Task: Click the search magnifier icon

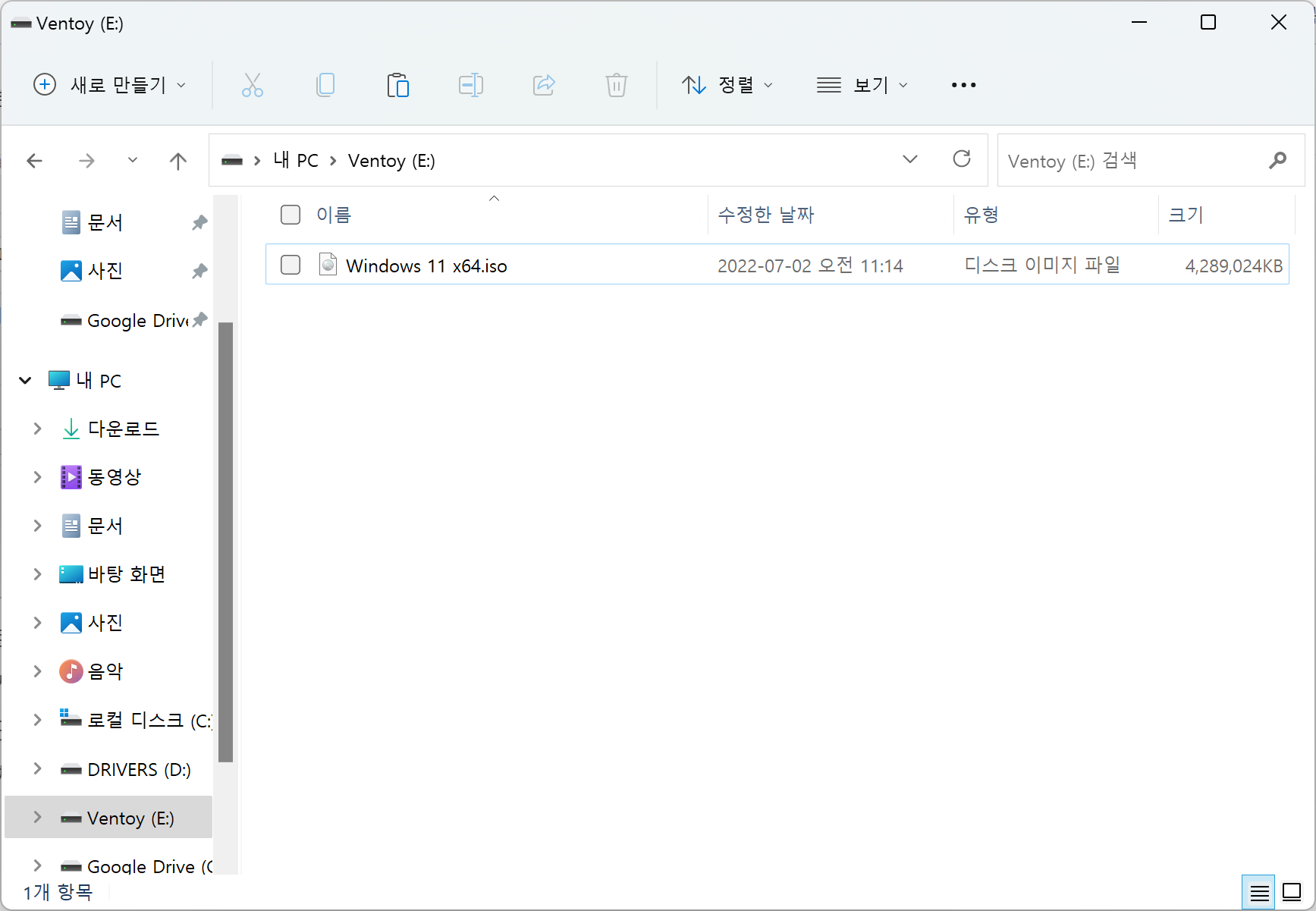Action: [1277, 160]
